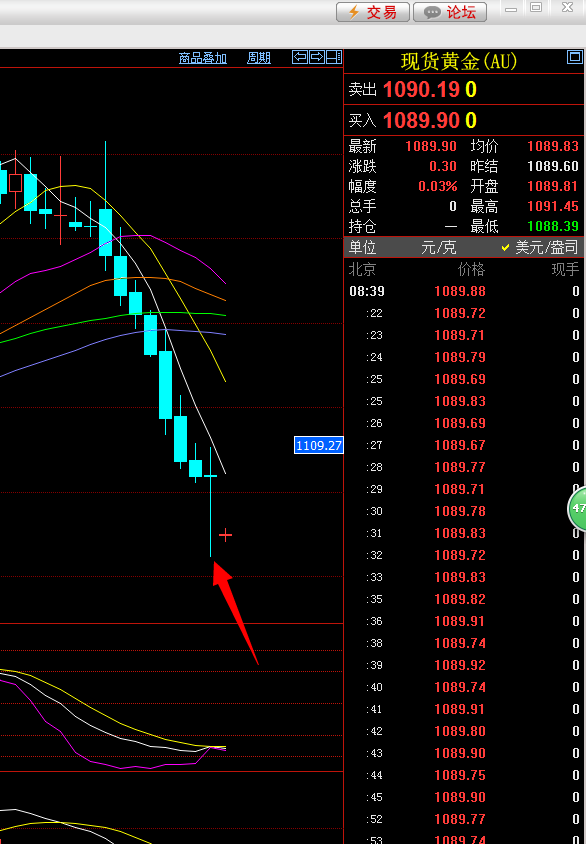Screen dimensions: 586x844
Task: Open the 交易 trading button
Action: 373,12
